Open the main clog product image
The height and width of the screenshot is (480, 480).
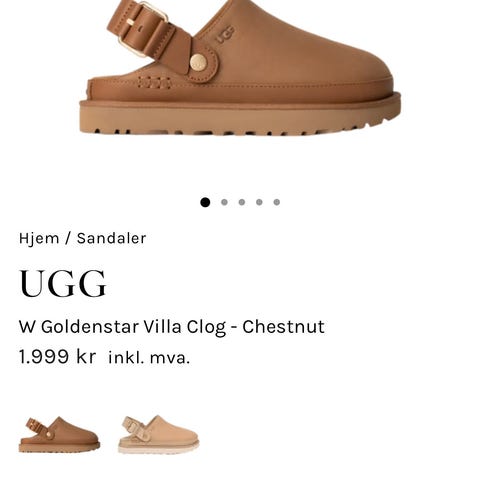pyautogui.click(x=240, y=68)
